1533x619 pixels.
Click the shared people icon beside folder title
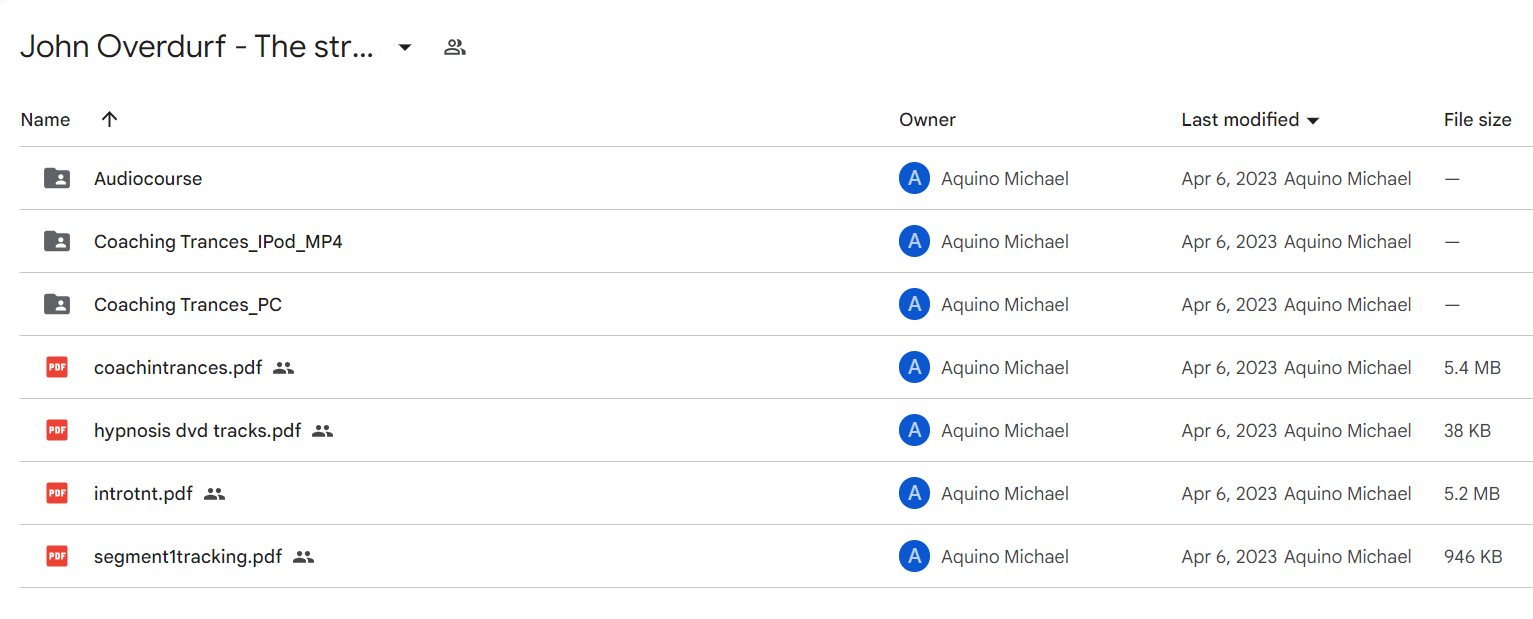click(455, 47)
